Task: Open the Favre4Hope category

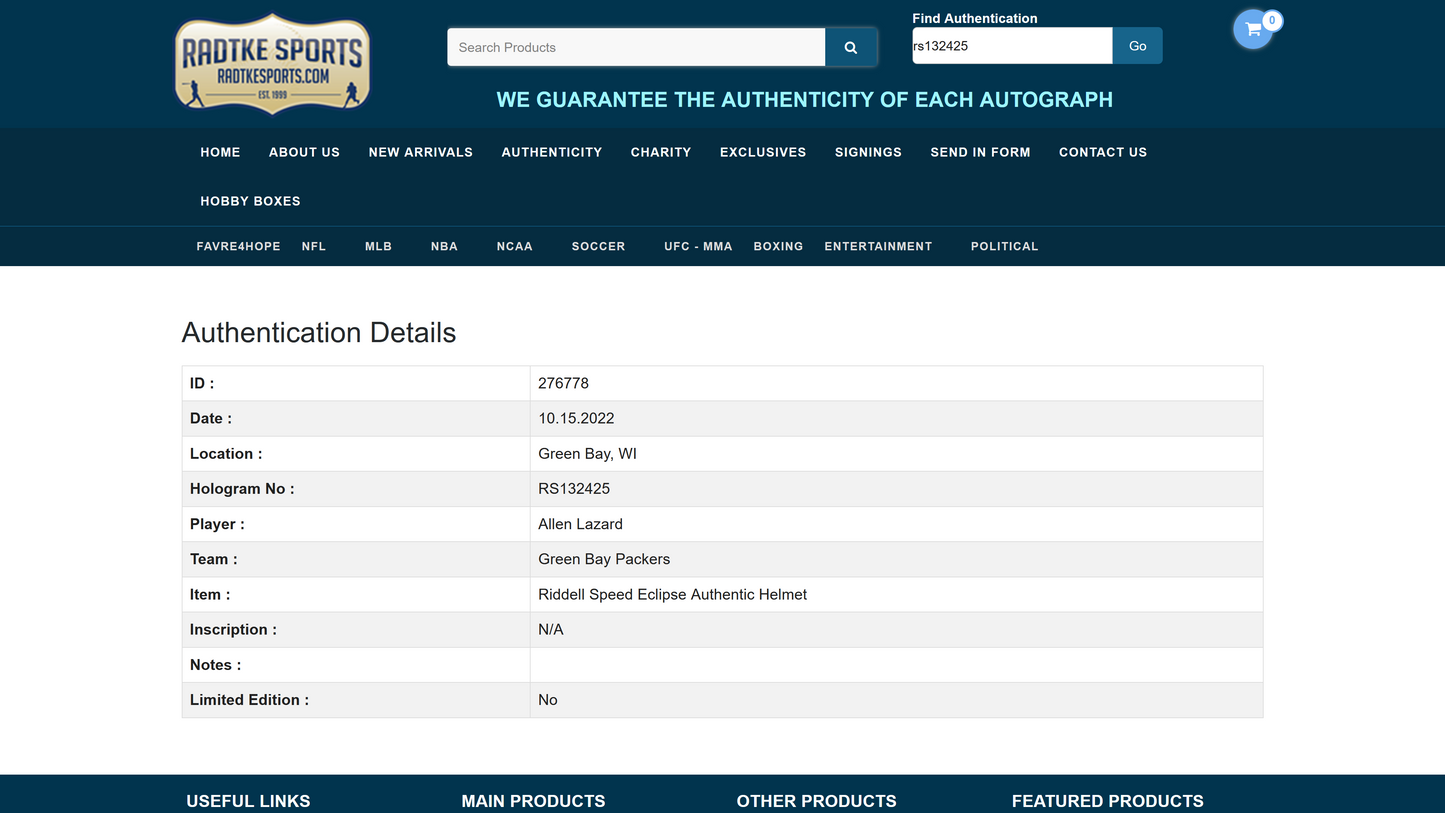Action: click(x=238, y=246)
